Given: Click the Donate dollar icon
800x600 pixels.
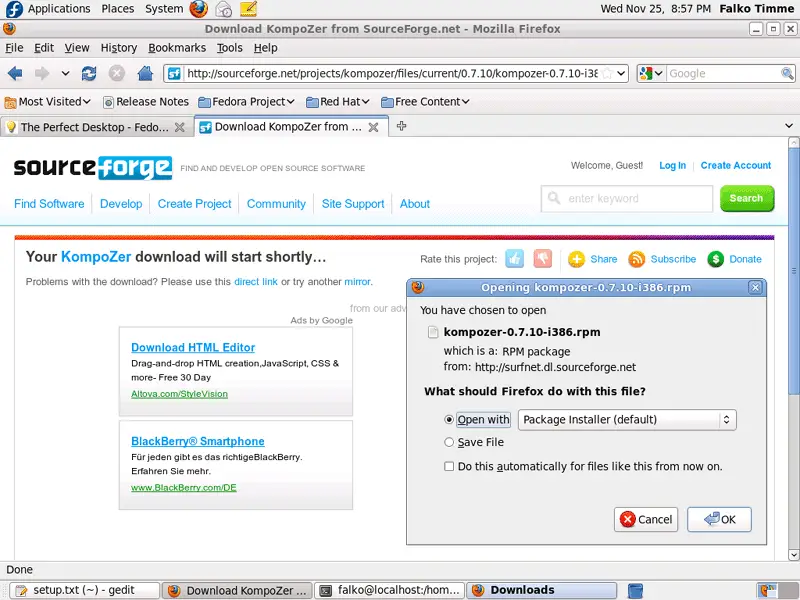Looking at the screenshot, I should [x=715, y=259].
